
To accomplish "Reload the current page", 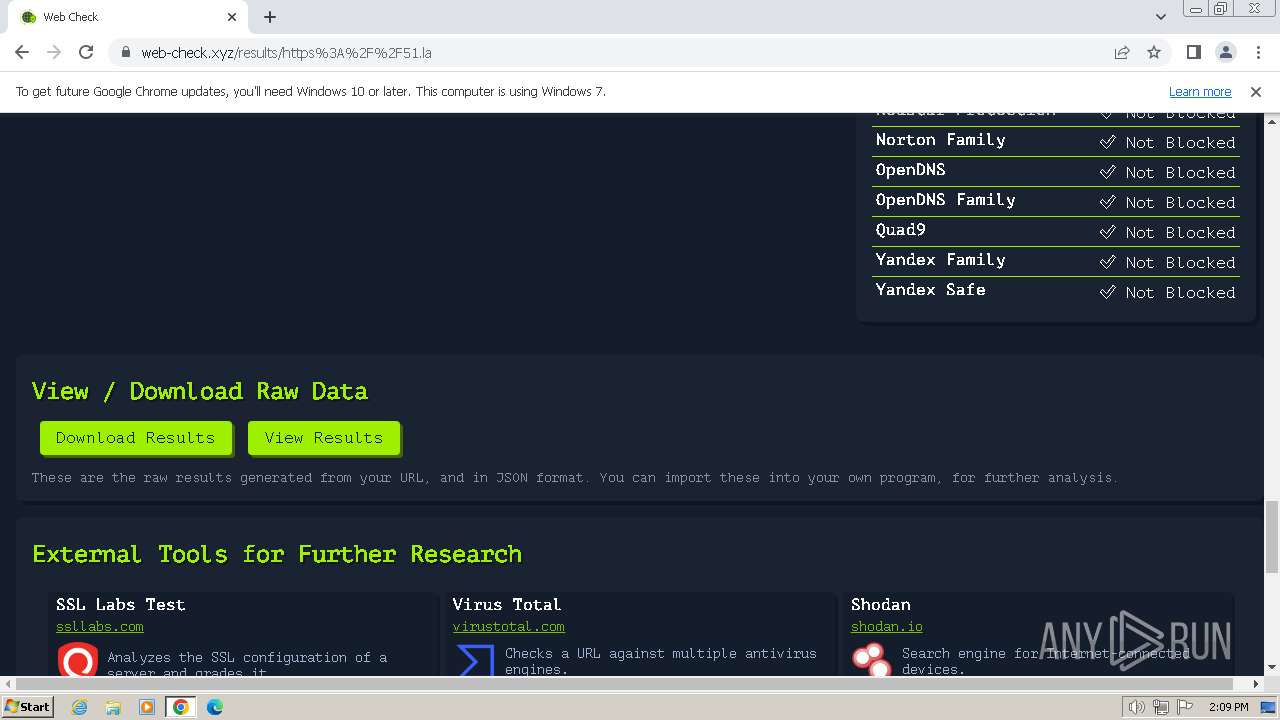I will [x=86, y=52].
